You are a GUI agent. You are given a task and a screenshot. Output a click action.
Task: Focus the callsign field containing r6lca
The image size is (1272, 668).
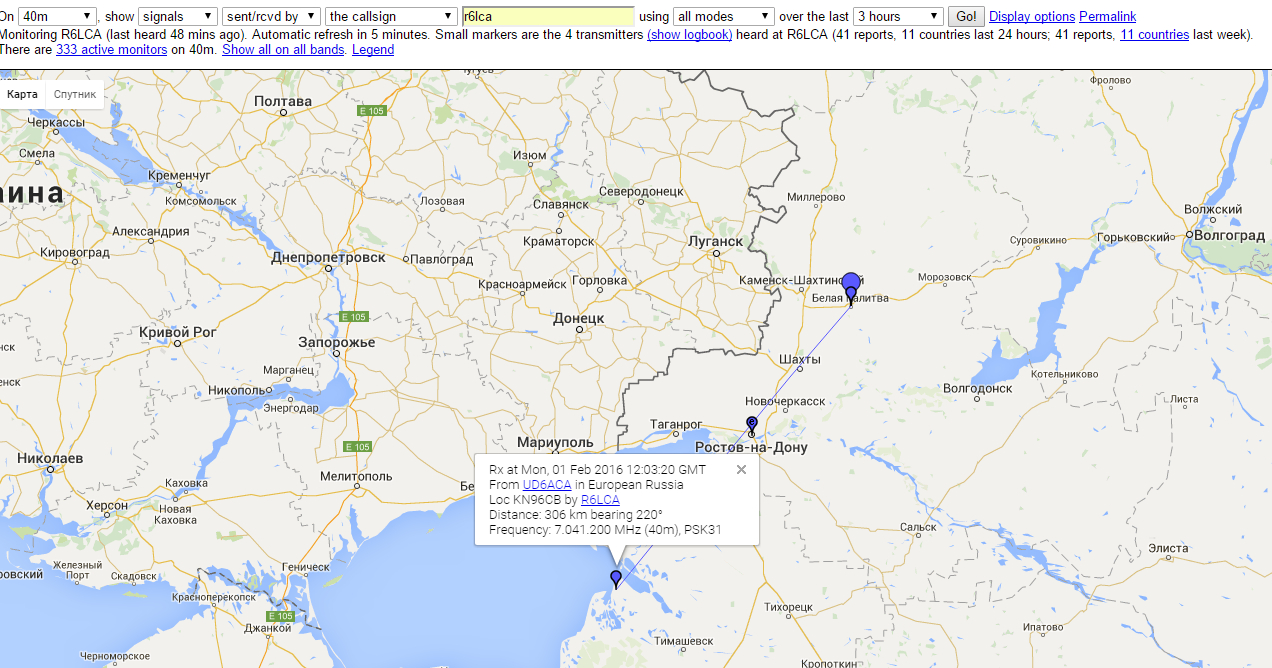pyautogui.click(x=548, y=16)
